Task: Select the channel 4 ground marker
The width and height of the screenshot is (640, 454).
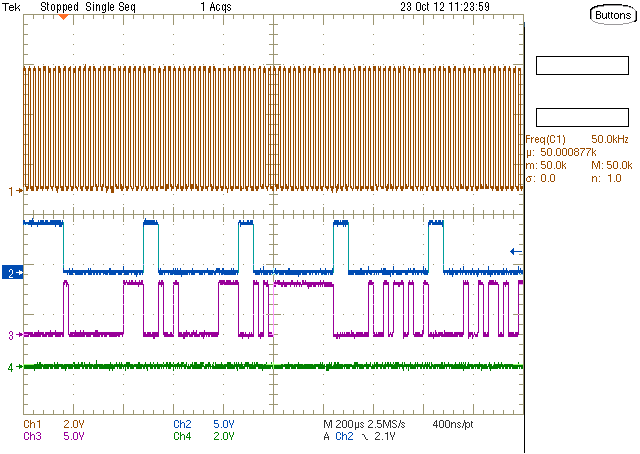Action: [x=16, y=367]
